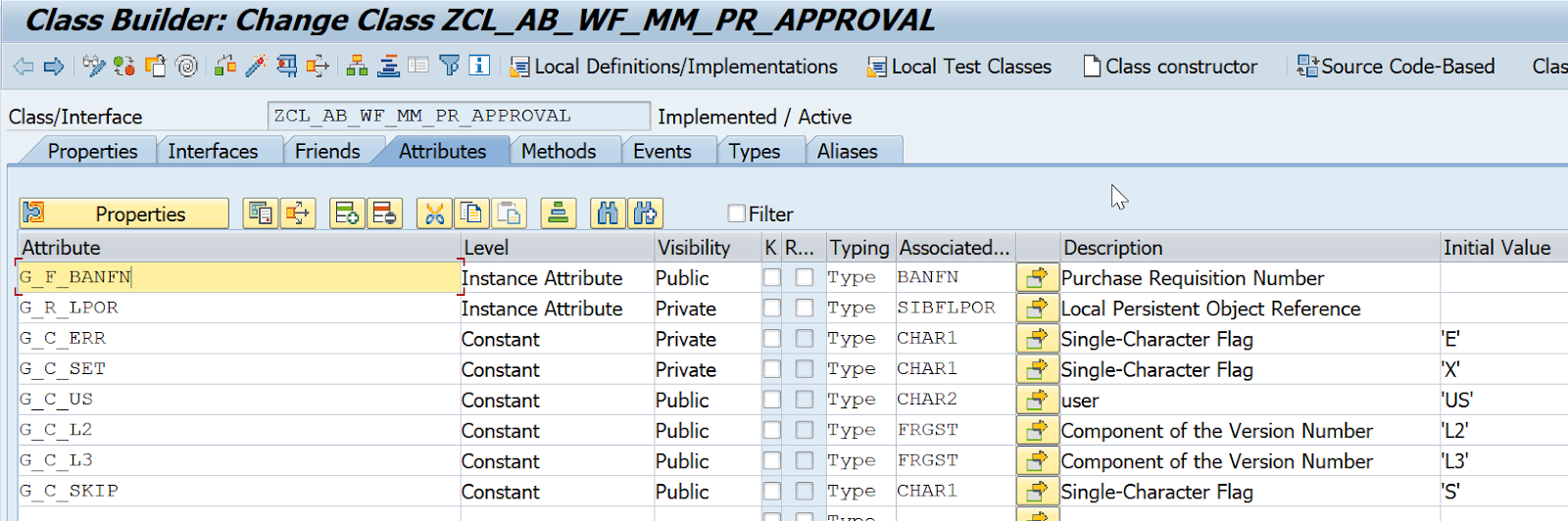Go to the Events tab
The height and width of the screenshot is (521, 1568).
click(662, 151)
